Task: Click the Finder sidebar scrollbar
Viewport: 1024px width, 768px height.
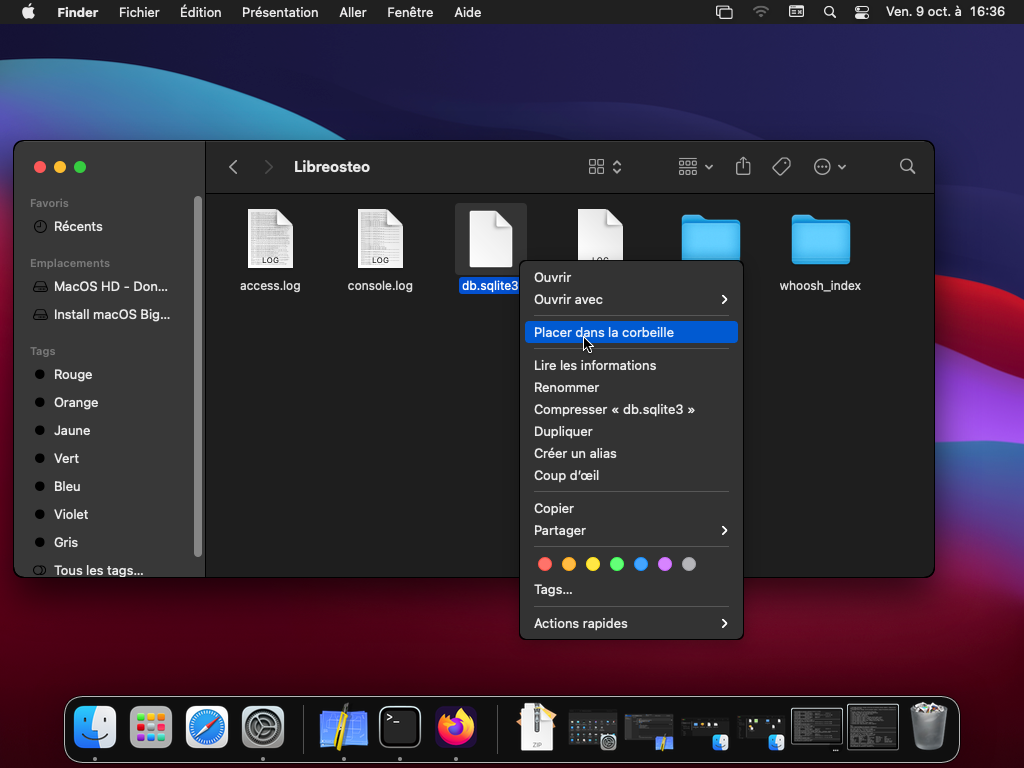Action: click(x=198, y=376)
